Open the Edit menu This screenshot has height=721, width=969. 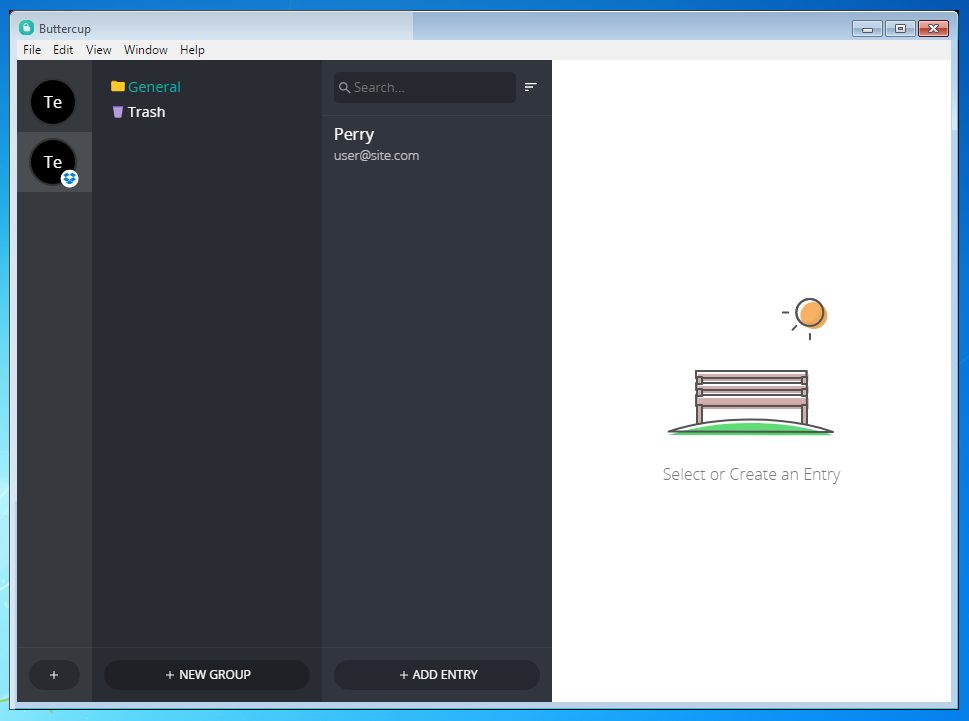coord(63,50)
